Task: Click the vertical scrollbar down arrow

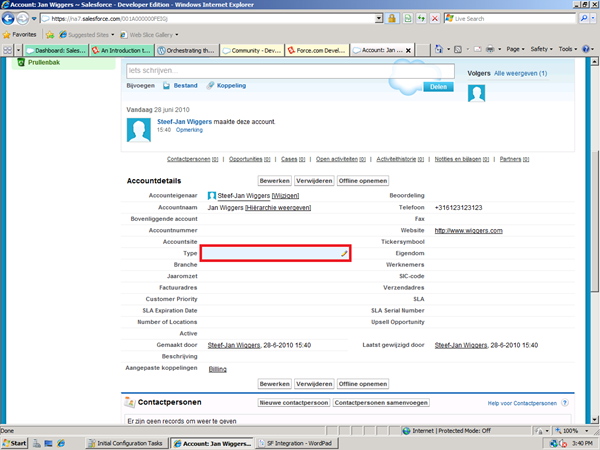Action: click(595, 419)
